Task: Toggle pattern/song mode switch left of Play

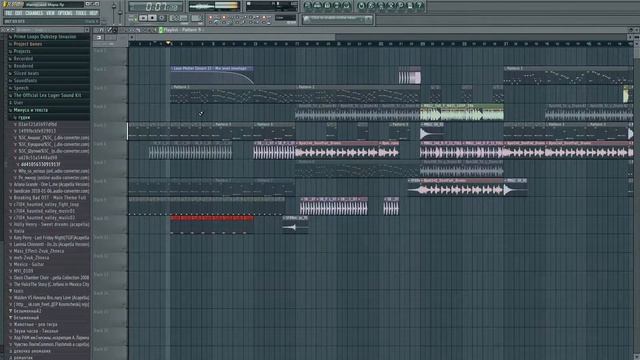Action: (133, 18)
